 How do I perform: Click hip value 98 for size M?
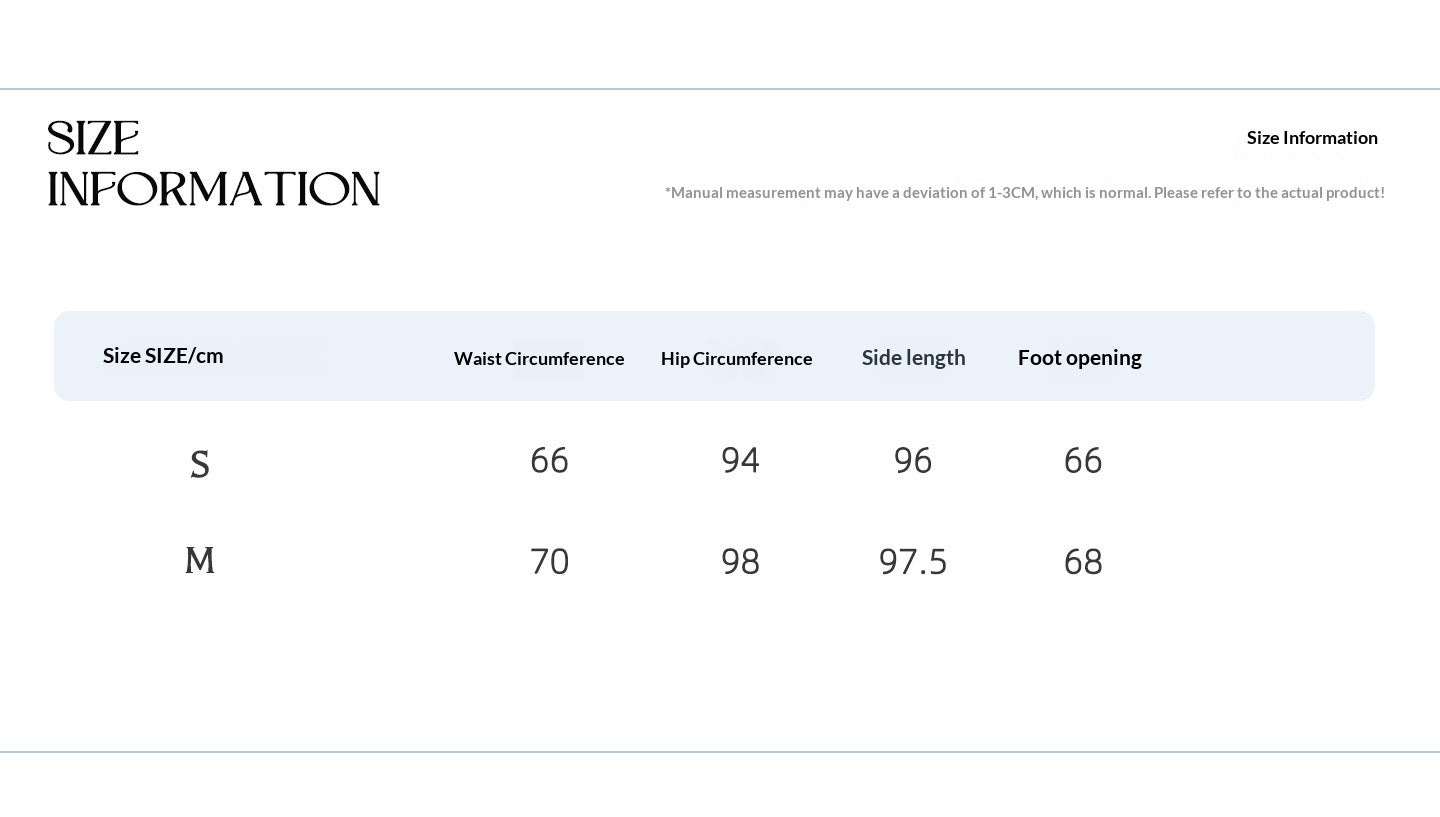coord(740,562)
